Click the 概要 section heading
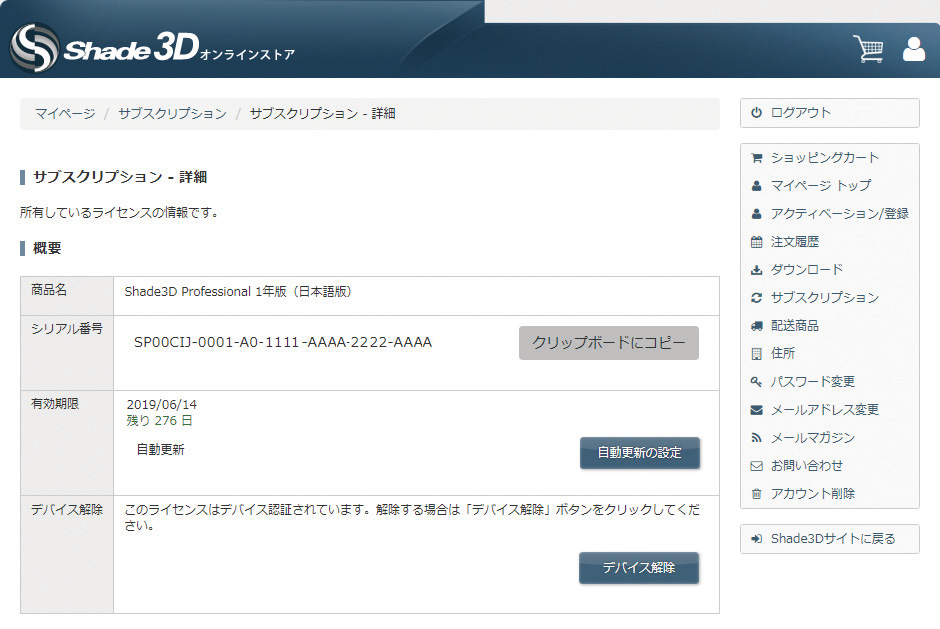 [x=47, y=248]
